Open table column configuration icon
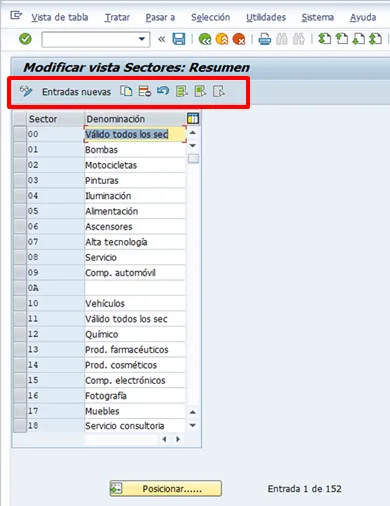The image size is (390, 506). (193, 118)
